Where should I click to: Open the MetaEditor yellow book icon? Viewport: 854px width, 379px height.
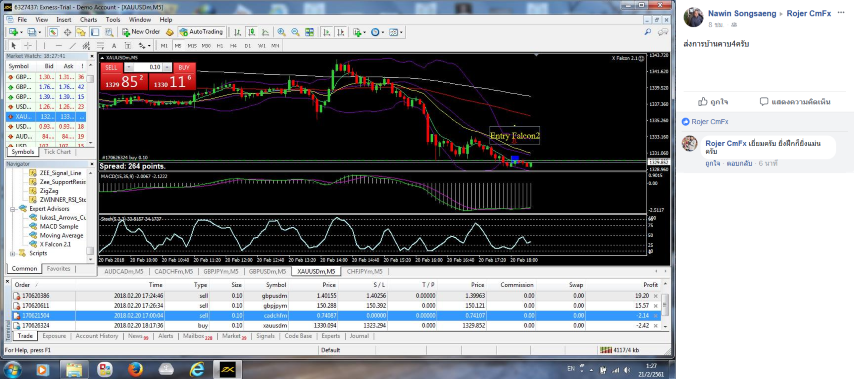coord(169,32)
